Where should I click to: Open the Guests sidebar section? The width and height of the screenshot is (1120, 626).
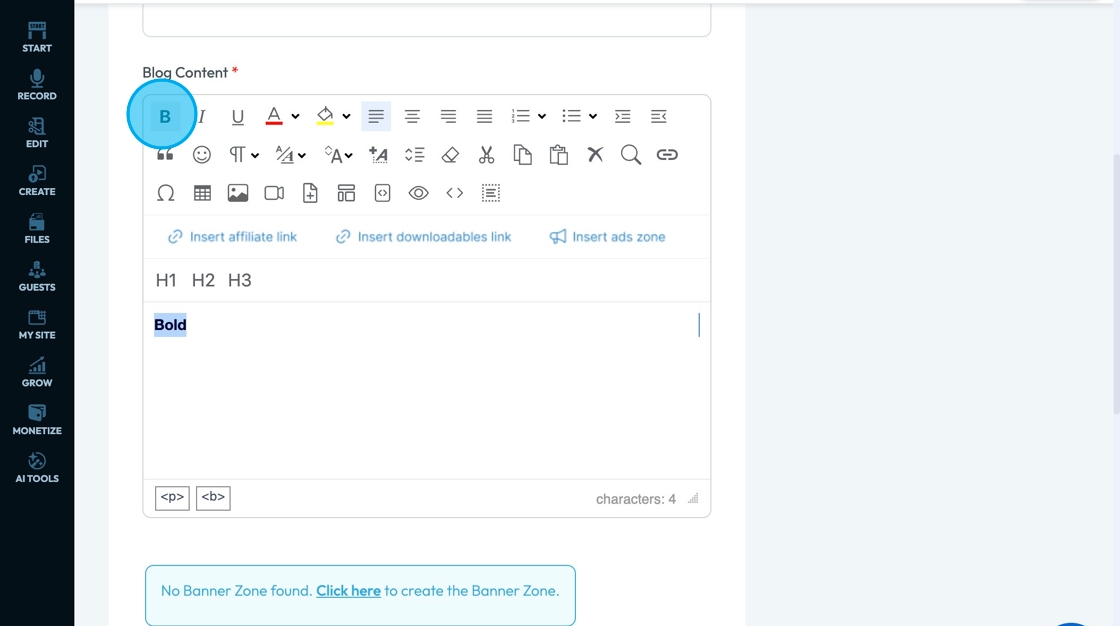[37, 277]
